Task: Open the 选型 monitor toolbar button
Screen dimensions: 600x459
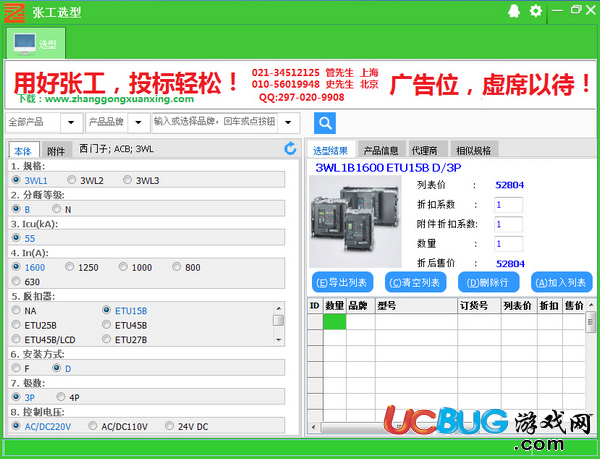Action: pyautogui.click(x=36, y=43)
